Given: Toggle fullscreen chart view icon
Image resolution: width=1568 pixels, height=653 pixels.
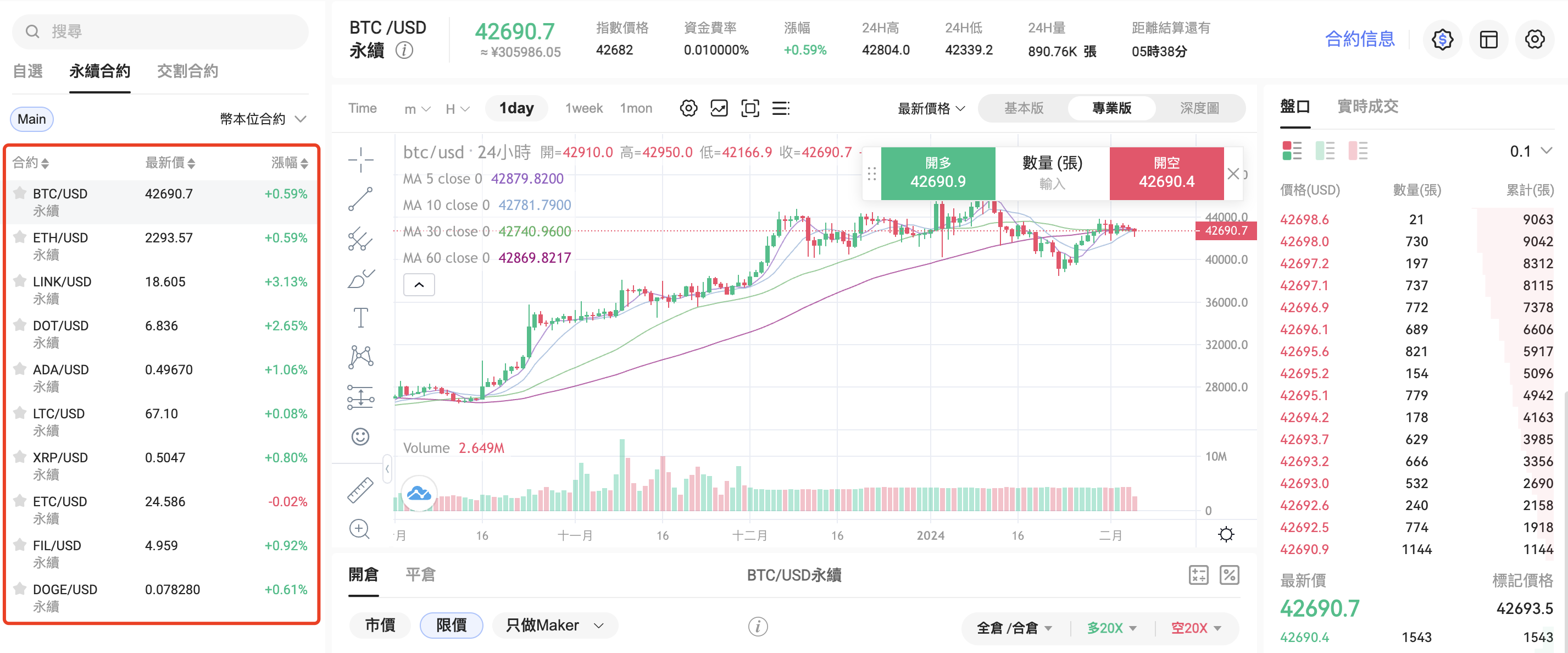Looking at the screenshot, I should click(x=750, y=108).
